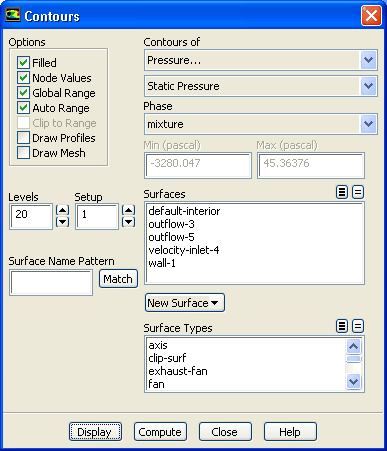The width and height of the screenshot is (387, 451).
Task: Disable the Global Range checkbox
Action: (23, 93)
